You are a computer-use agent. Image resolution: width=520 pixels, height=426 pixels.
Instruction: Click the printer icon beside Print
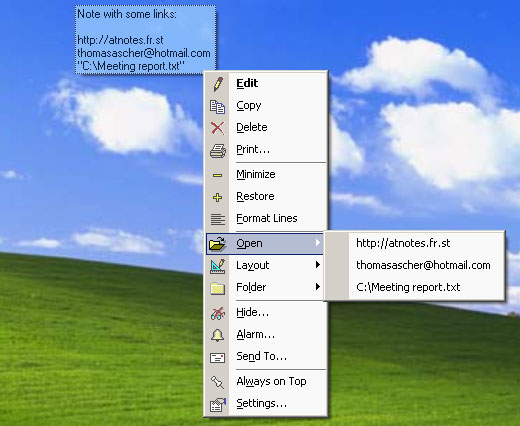(x=218, y=150)
